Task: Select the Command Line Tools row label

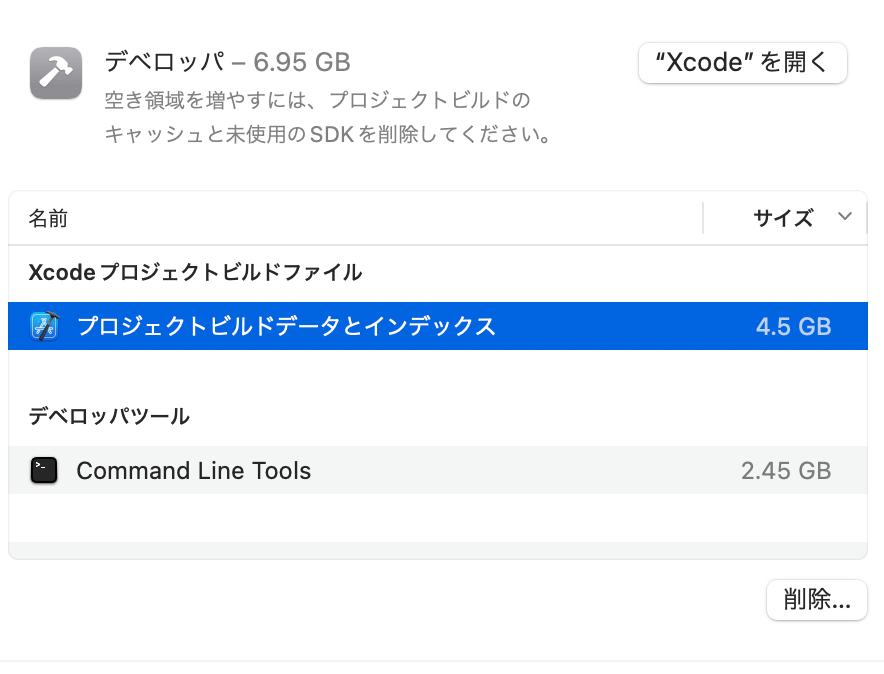Action: pos(194,471)
